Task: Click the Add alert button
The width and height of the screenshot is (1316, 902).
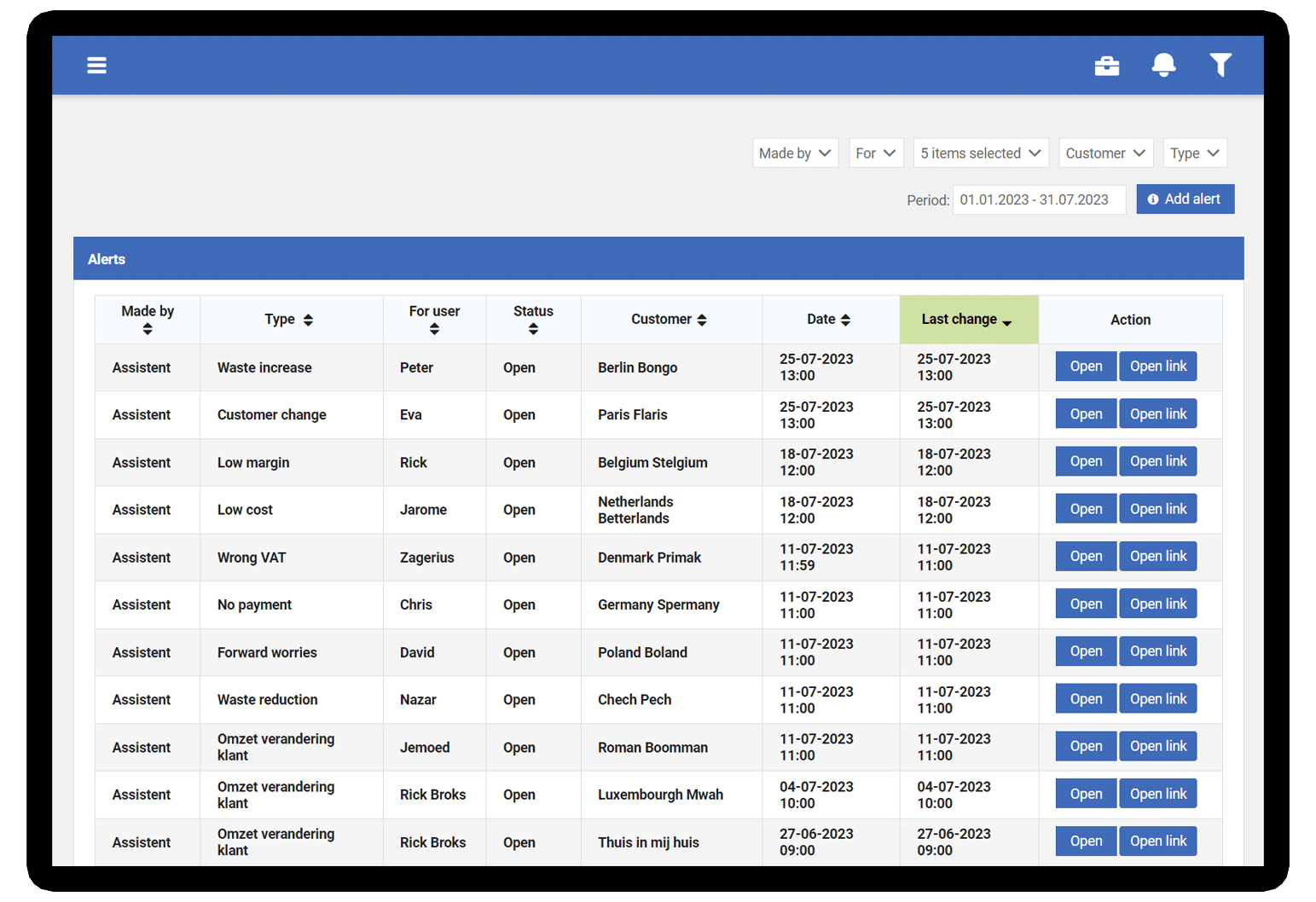Action: (1185, 199)
